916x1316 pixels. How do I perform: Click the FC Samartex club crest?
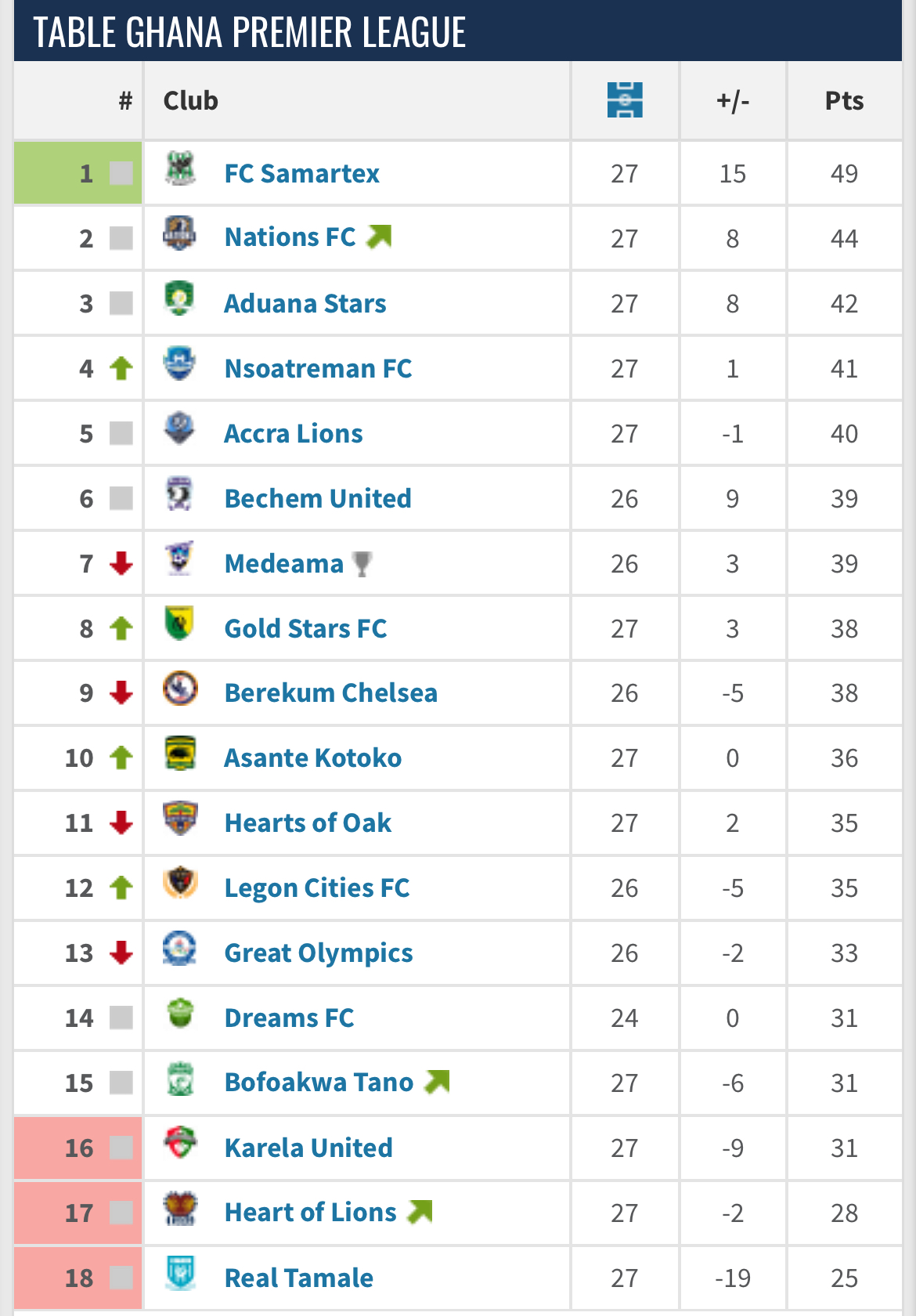180,169
